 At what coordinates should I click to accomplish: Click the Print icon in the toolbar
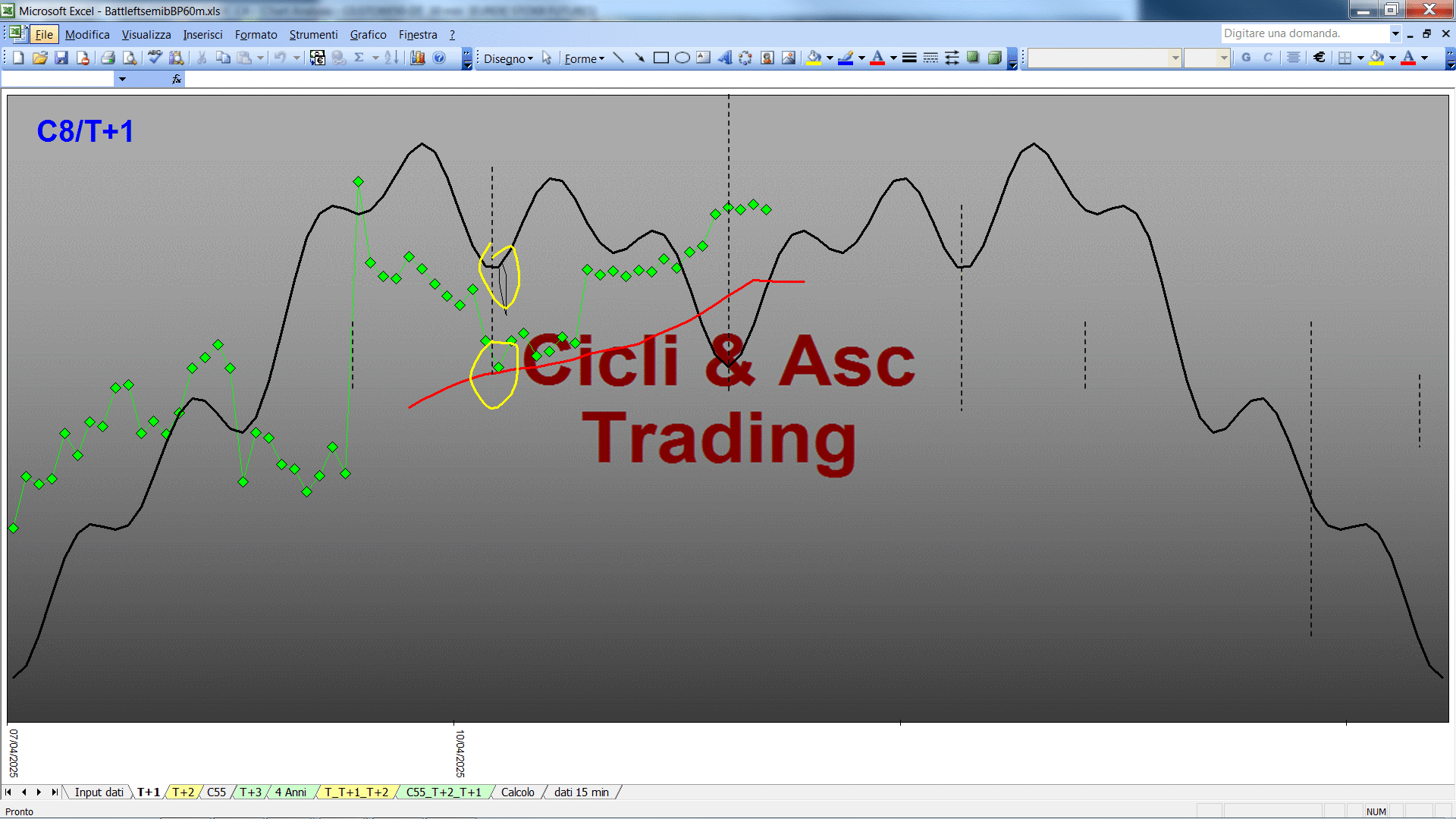pos(108,58)
